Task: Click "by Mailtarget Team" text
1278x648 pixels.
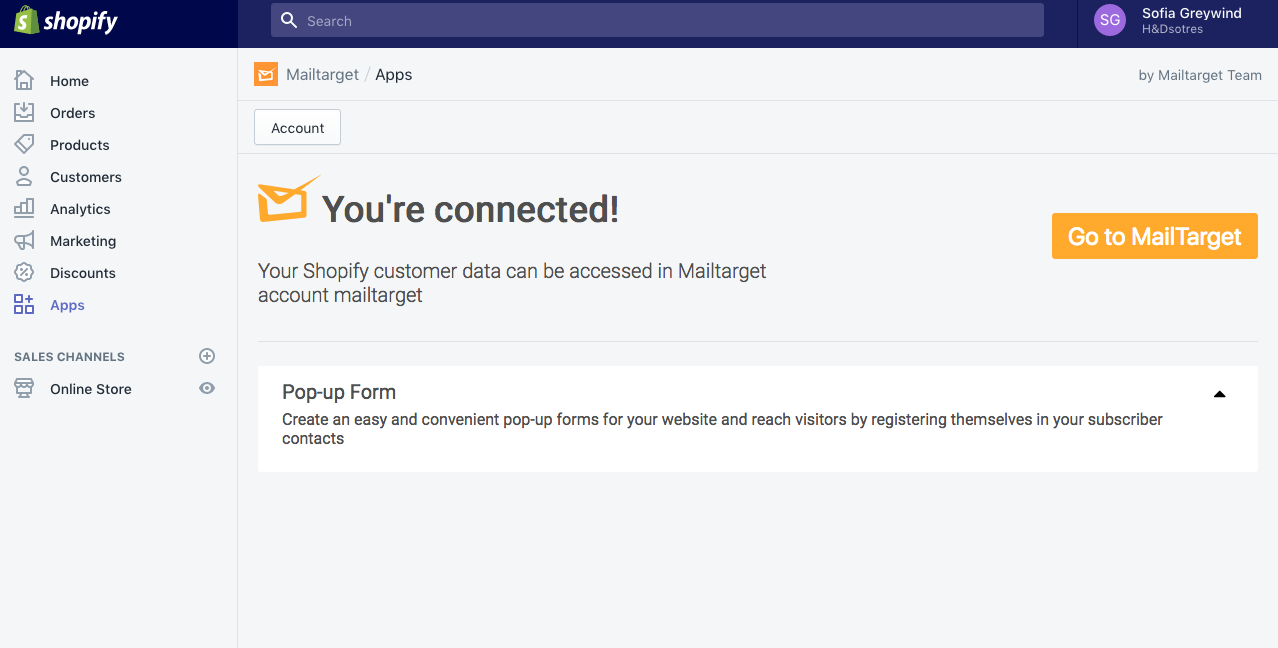Action: click(x=1200, y=75)
